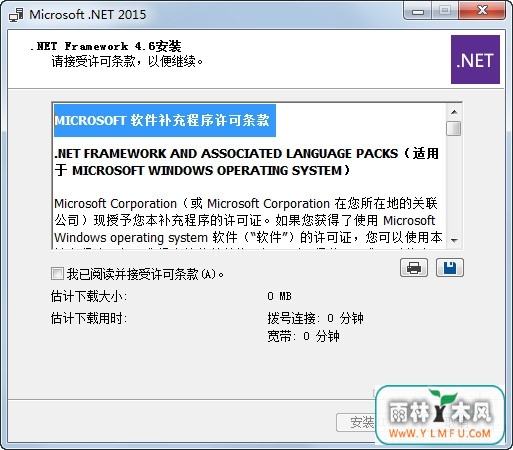Close the Microsoft .NET 2015 window
Viewport: 513px width, 450px height.
click(482, 11)
